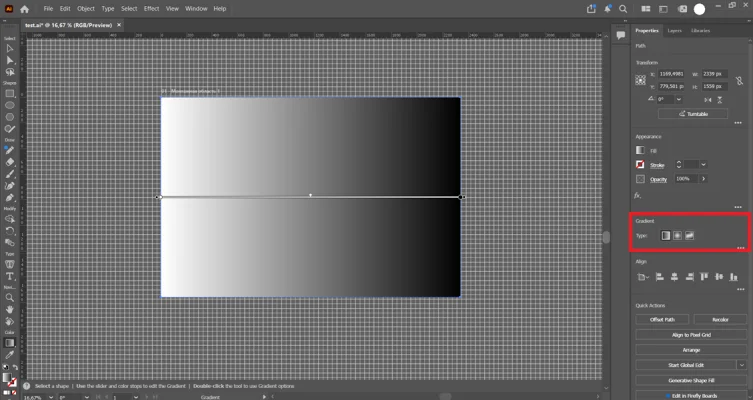
Task: Click the Recolor button
Action: click(x=720, y=319)
